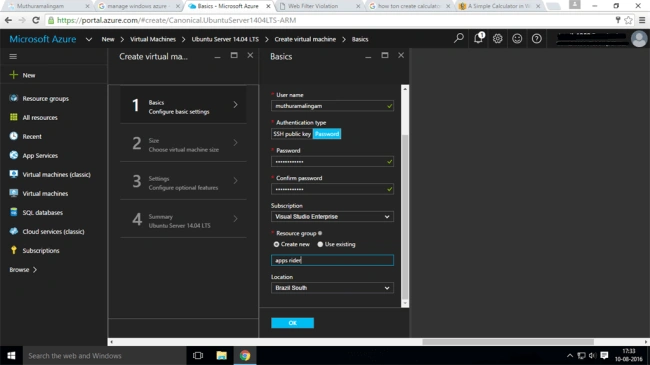Viewport: 650px width, 365px height.
Task: Switch to Web Filter Violation tab
Action: [x=319, y=6]
